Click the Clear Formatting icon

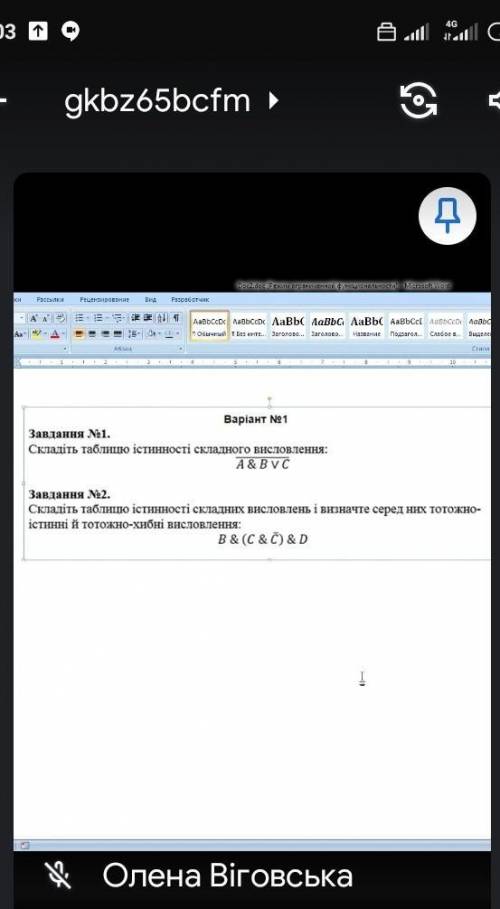pos(60,318)
